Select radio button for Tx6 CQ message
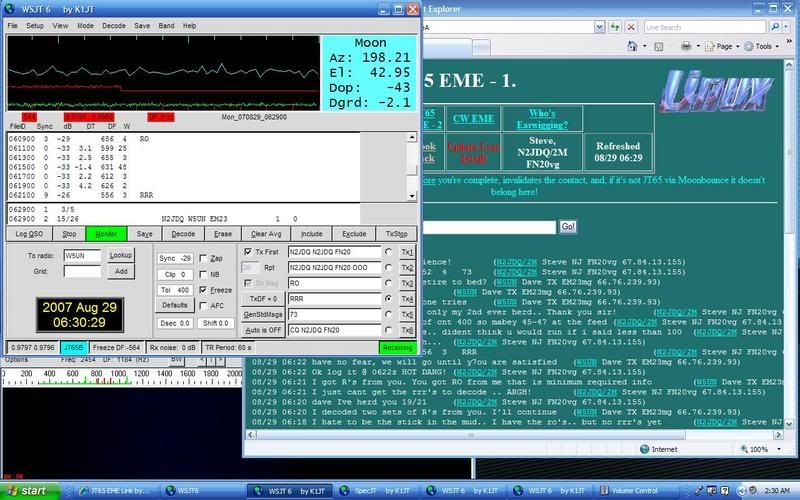Screen dimensions: 800x500 [x=389, y=330]
